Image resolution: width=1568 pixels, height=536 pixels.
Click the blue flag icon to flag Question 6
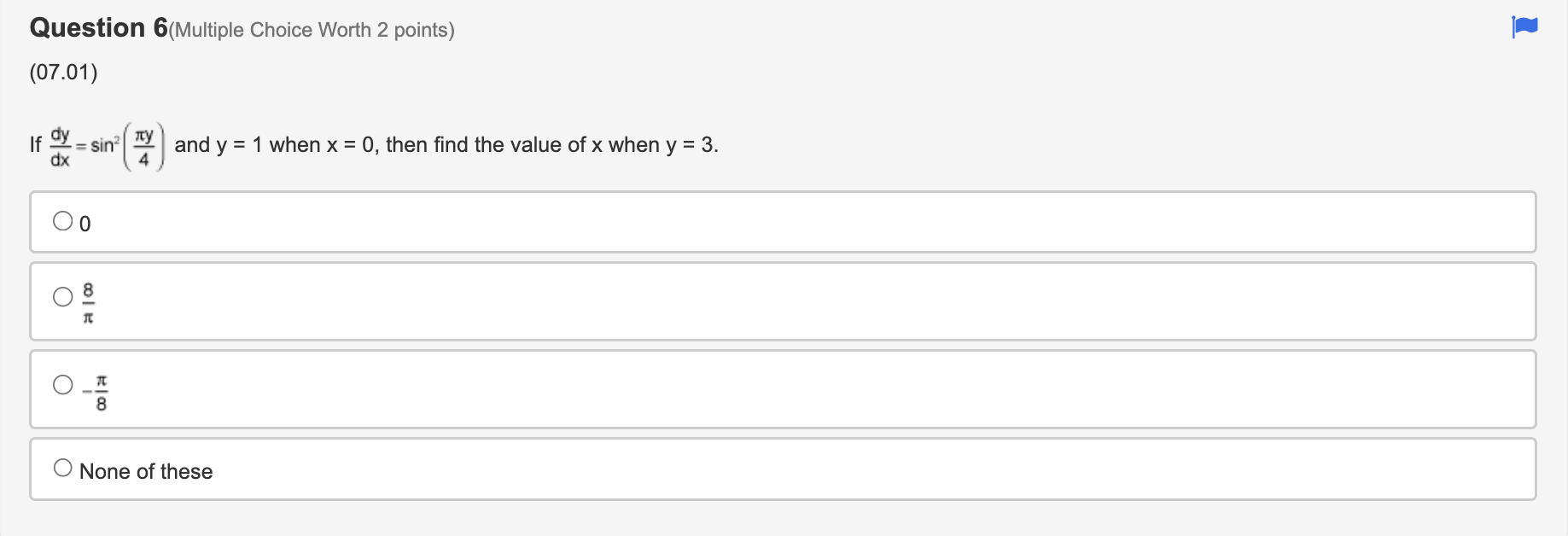coord(1524,27)
